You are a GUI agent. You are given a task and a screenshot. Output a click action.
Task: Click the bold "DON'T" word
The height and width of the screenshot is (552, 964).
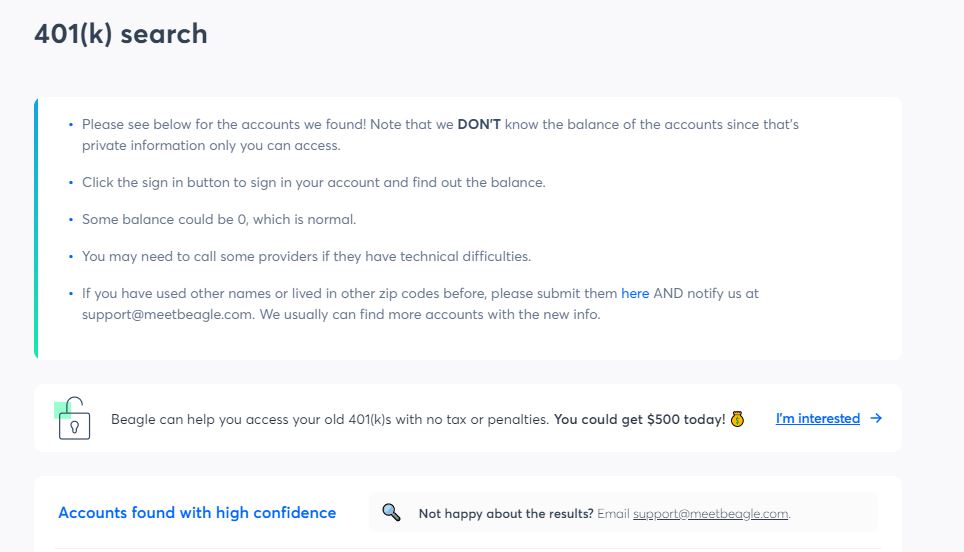tap(479, 125)
